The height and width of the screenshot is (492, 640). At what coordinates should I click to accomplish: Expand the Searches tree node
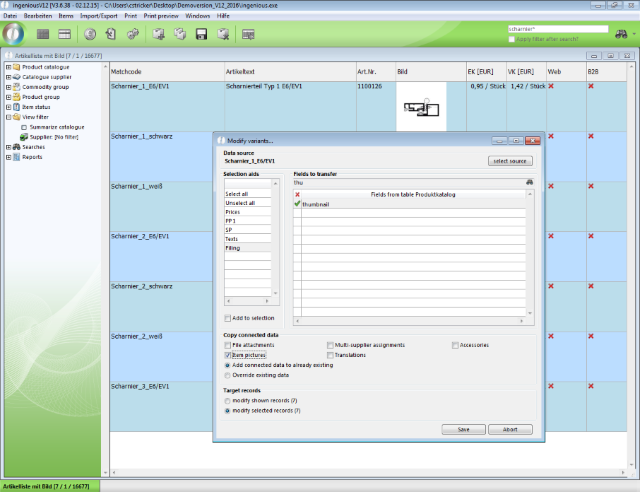click(9, 147)
